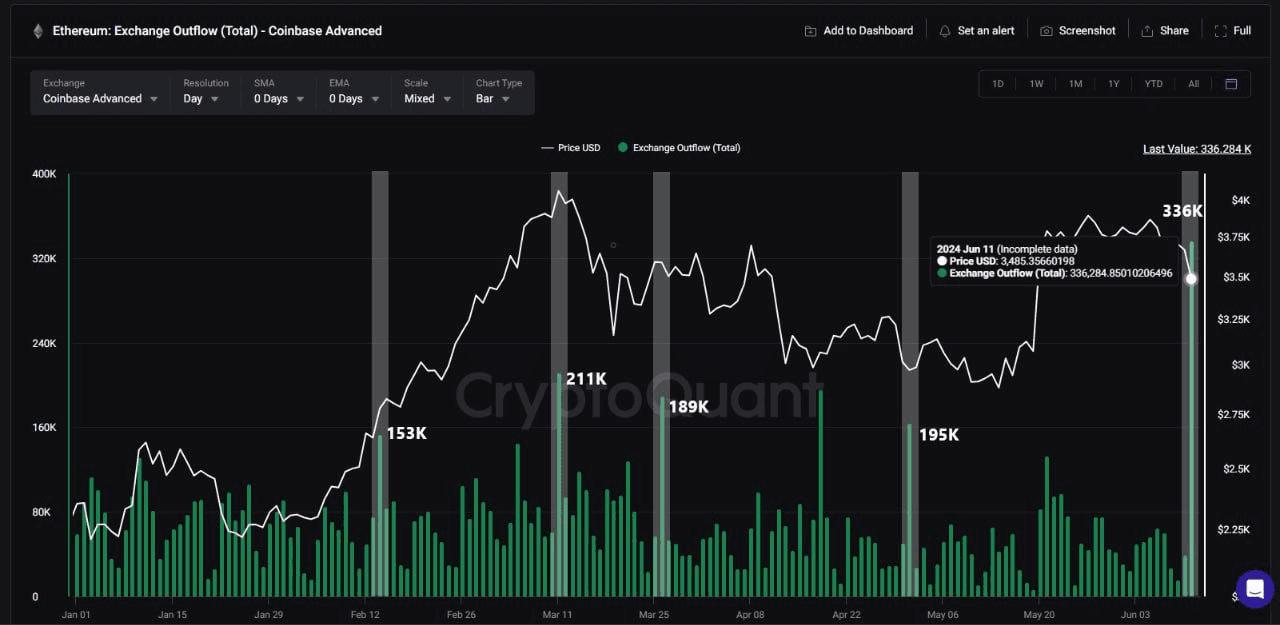
Task: Expand the Chart Type dropdown set to Bar
Action: 493,99
